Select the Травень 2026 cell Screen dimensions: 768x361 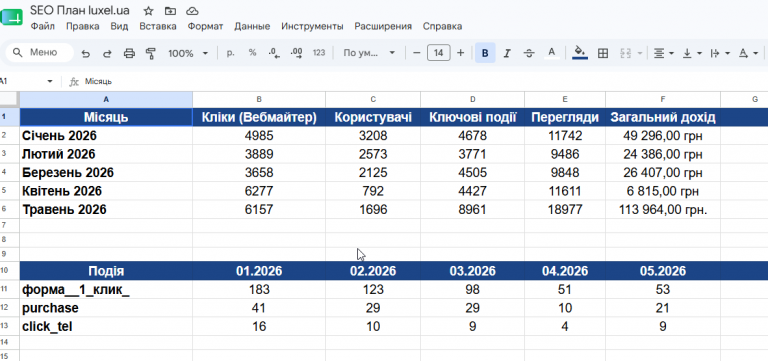coord(106,210)
